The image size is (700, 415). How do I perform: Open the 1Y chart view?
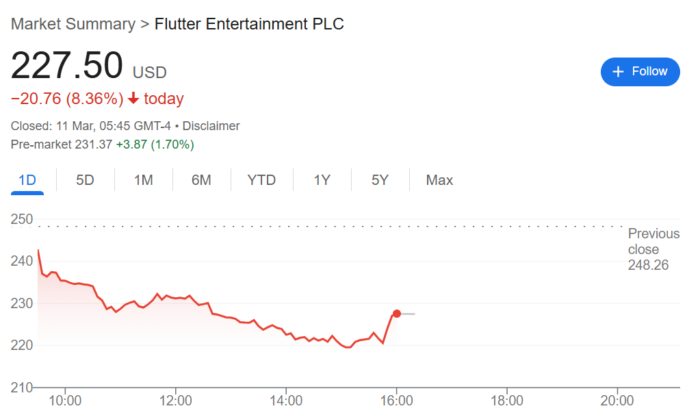tap(322, 180)
